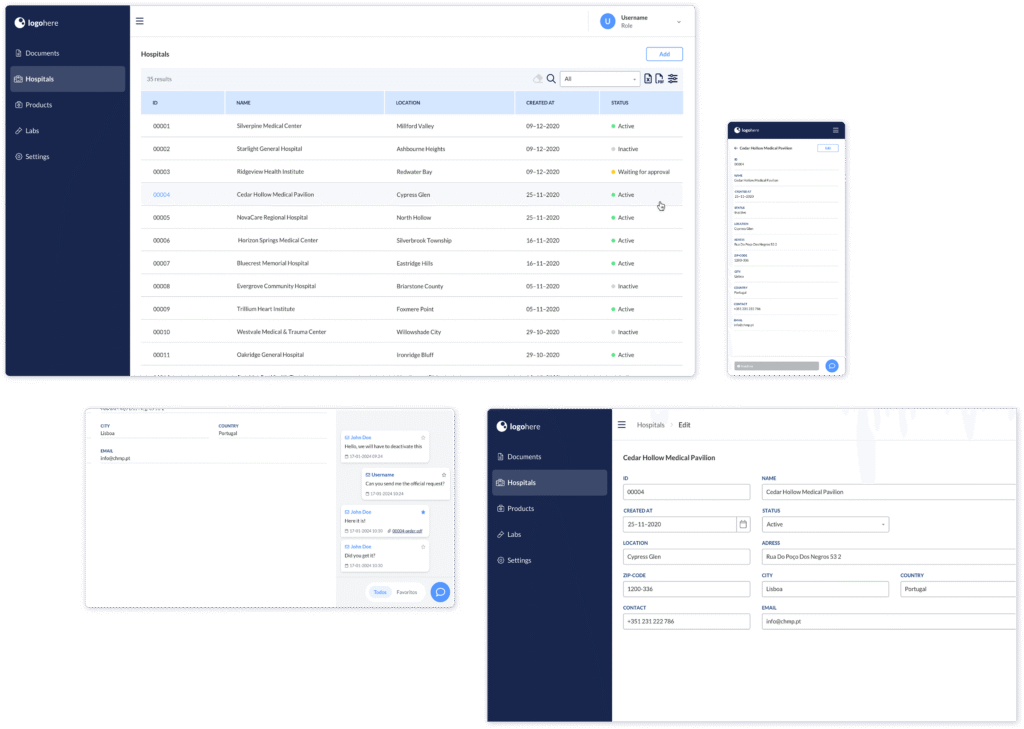Open the blue chat bubble in the messages panel

[439, 592]
